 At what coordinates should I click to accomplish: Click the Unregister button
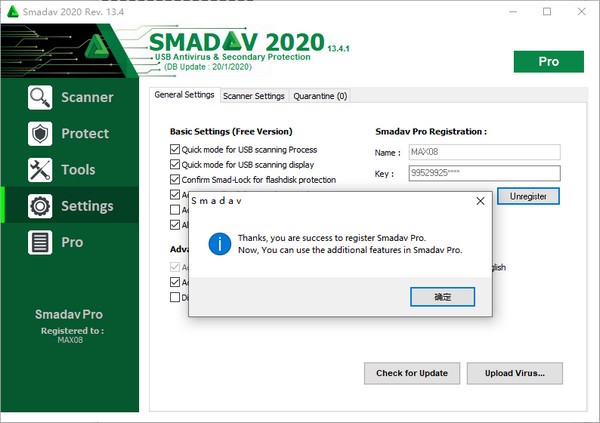pos(528,196)
